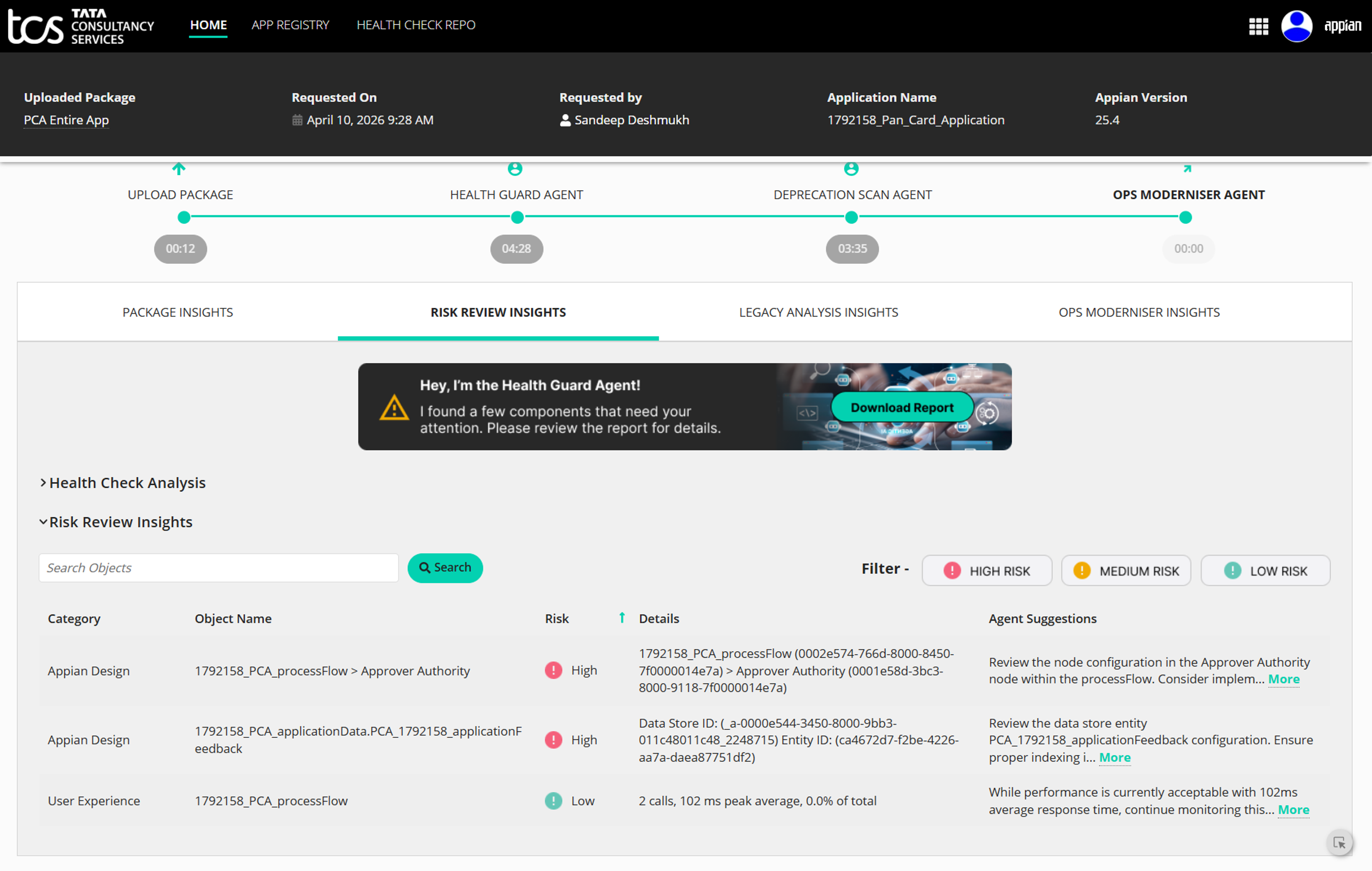Switch to the LEGACY ANALYSIS INSIGHTS tab
The image size is (1372, 871).
[x=819, y=312]
